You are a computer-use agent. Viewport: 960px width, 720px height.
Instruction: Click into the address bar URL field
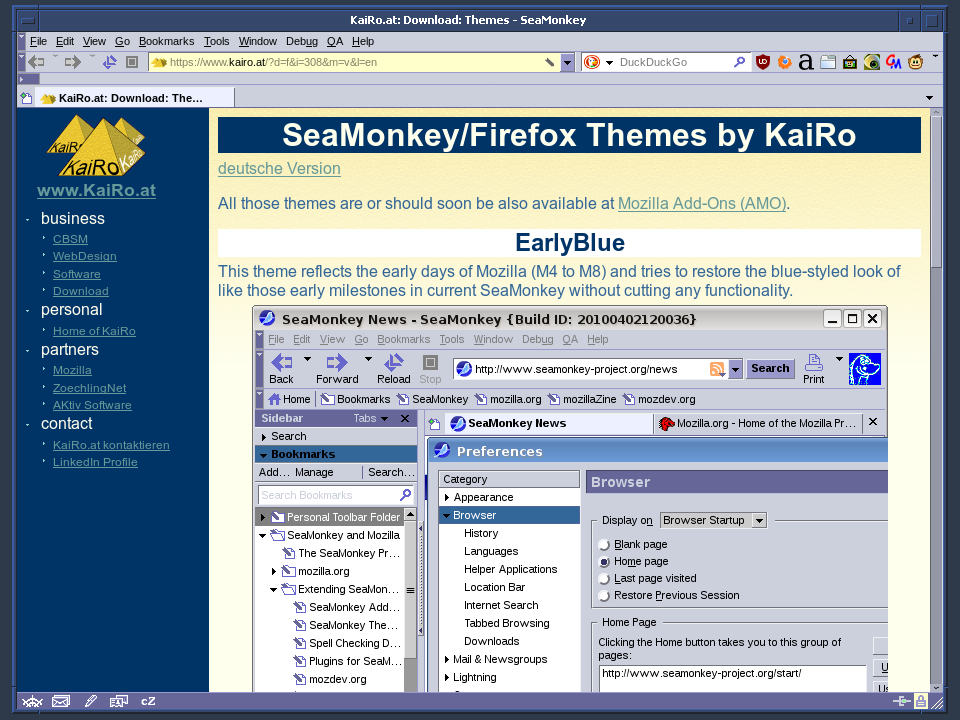tap(355, 62)
